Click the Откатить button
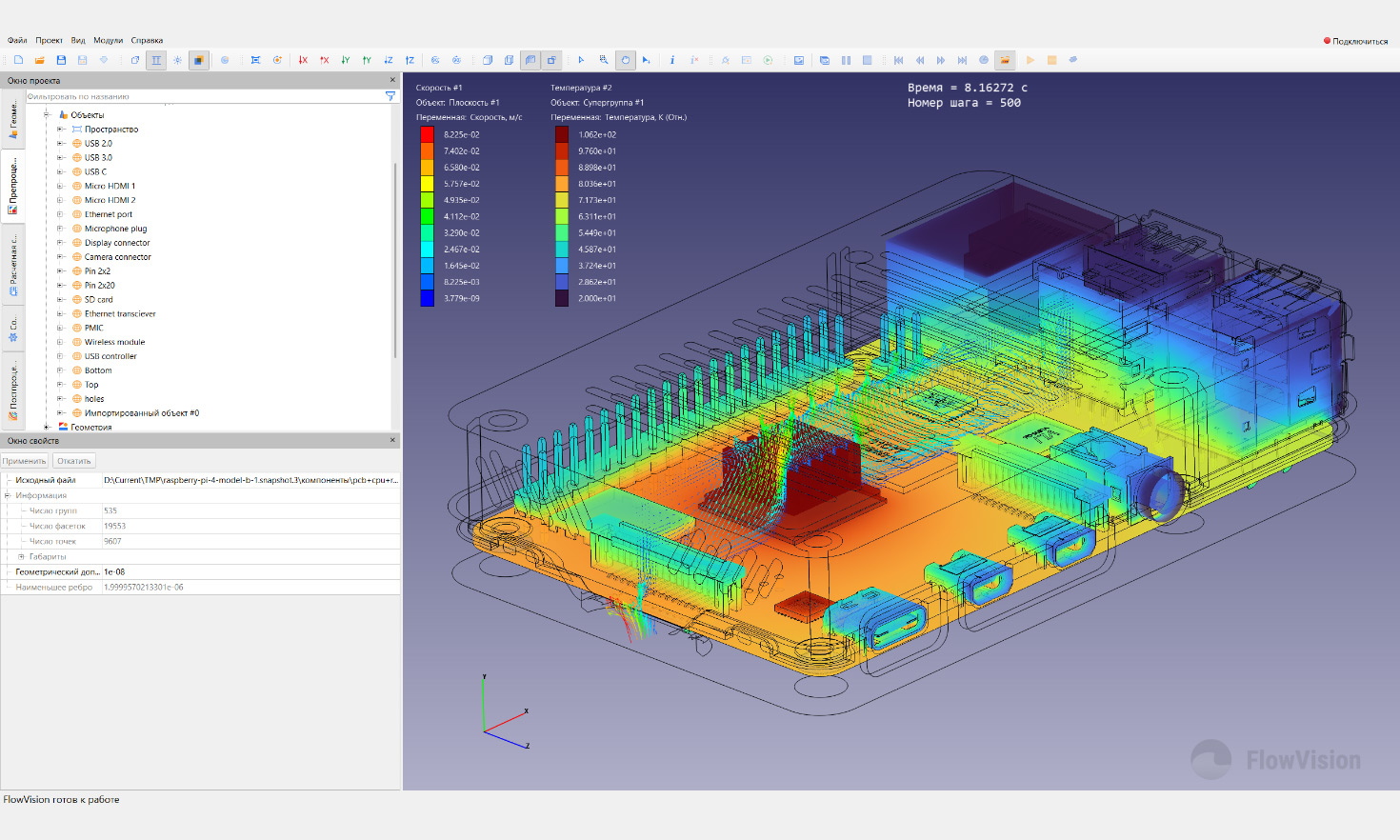The width and height of the screenshot is (1400, 840). (73, 461)
